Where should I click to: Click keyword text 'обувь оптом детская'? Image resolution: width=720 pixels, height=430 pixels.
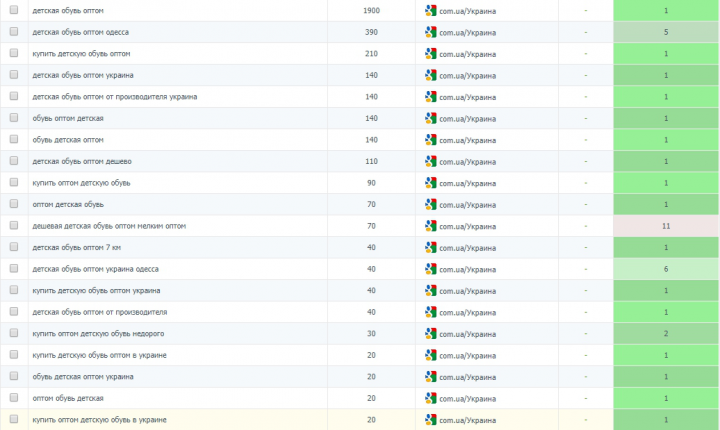pos(68,119)
